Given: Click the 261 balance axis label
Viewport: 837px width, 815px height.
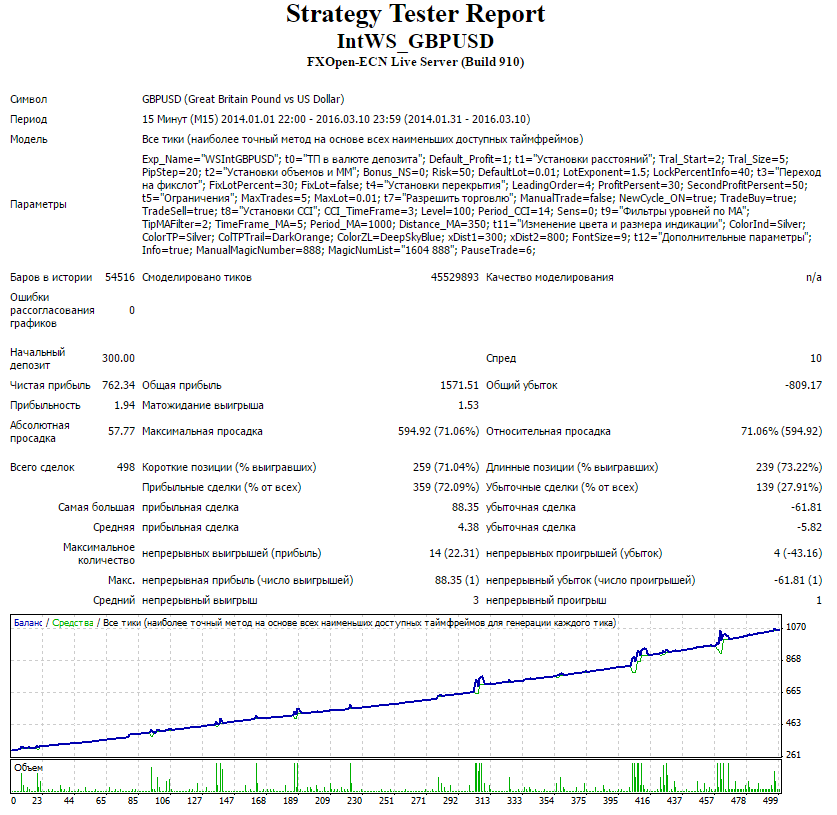Looking at the screenshot, I should (x=793, y=755).
